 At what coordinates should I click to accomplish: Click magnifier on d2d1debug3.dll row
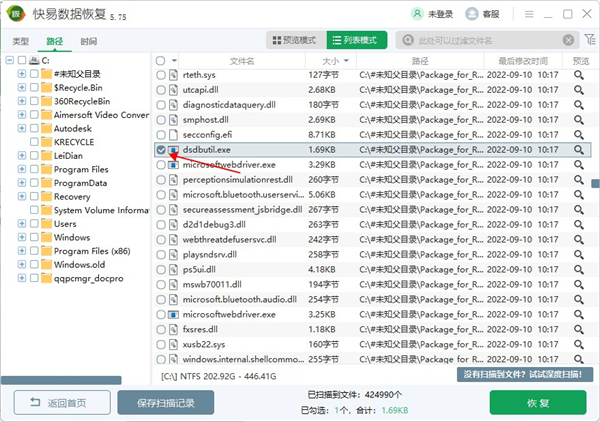(579, 225)
